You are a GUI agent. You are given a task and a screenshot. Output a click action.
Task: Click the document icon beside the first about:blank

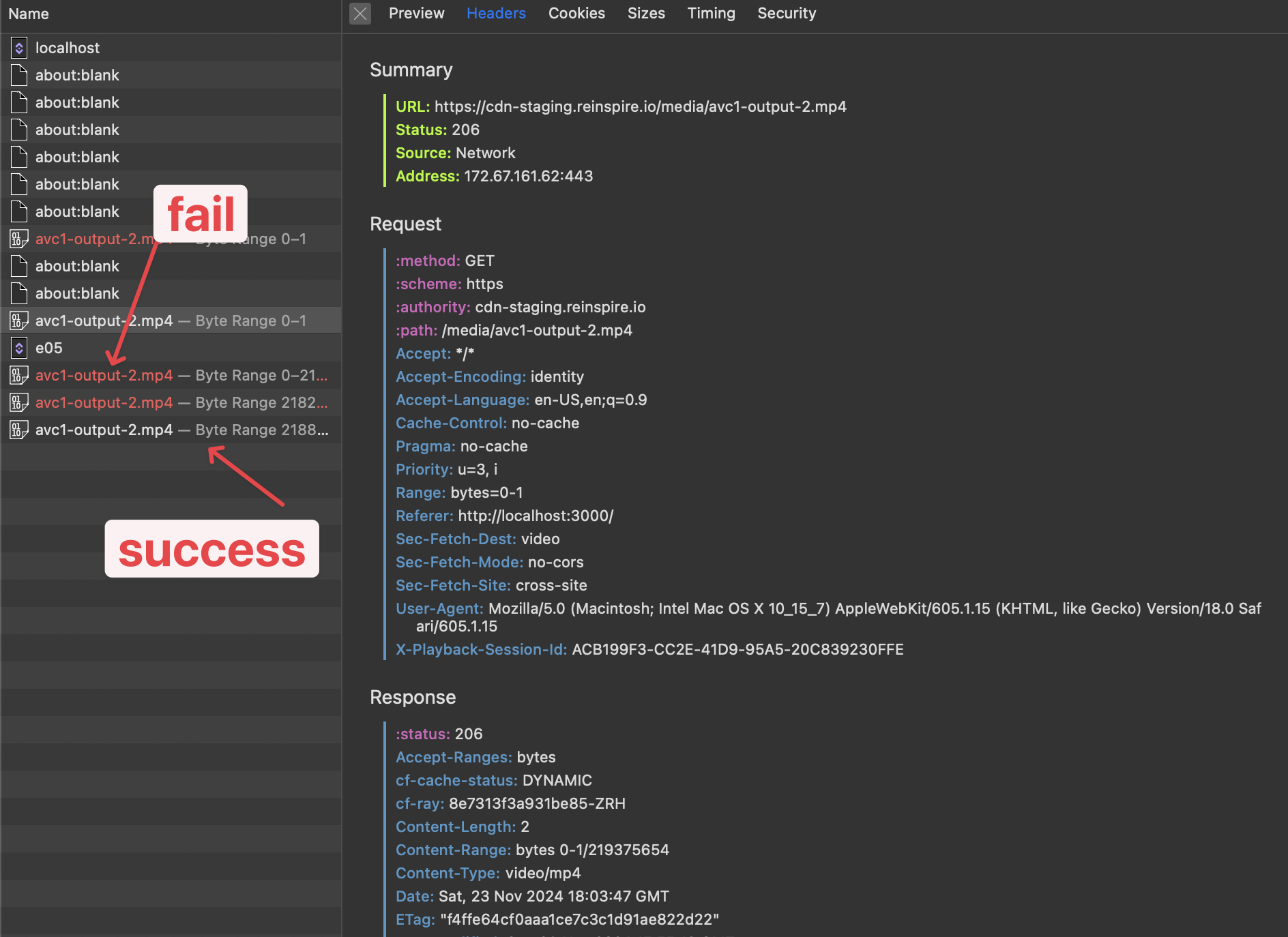tap(18, 75)
